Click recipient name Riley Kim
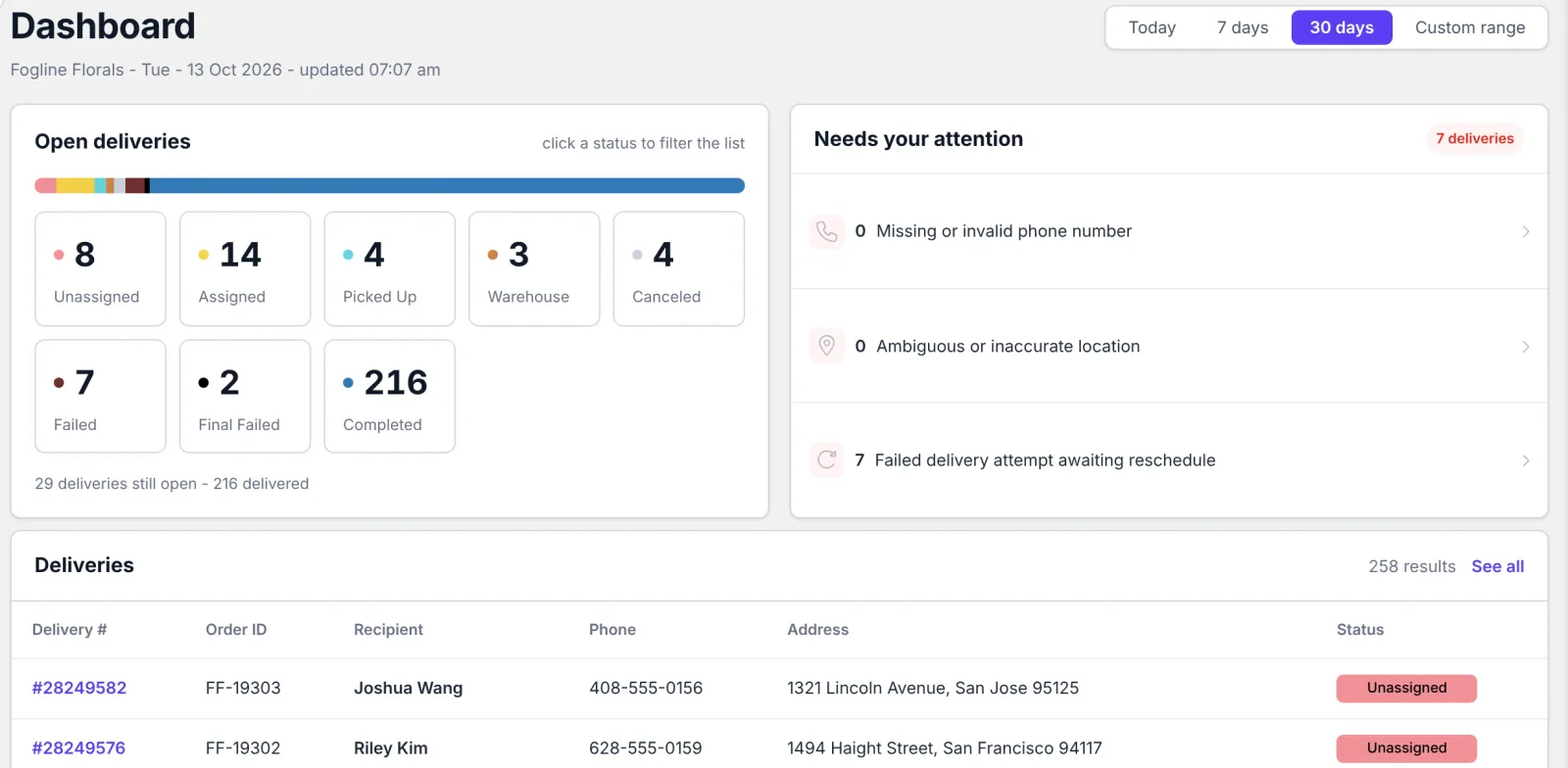1568x768 pixels. [390, 747]
